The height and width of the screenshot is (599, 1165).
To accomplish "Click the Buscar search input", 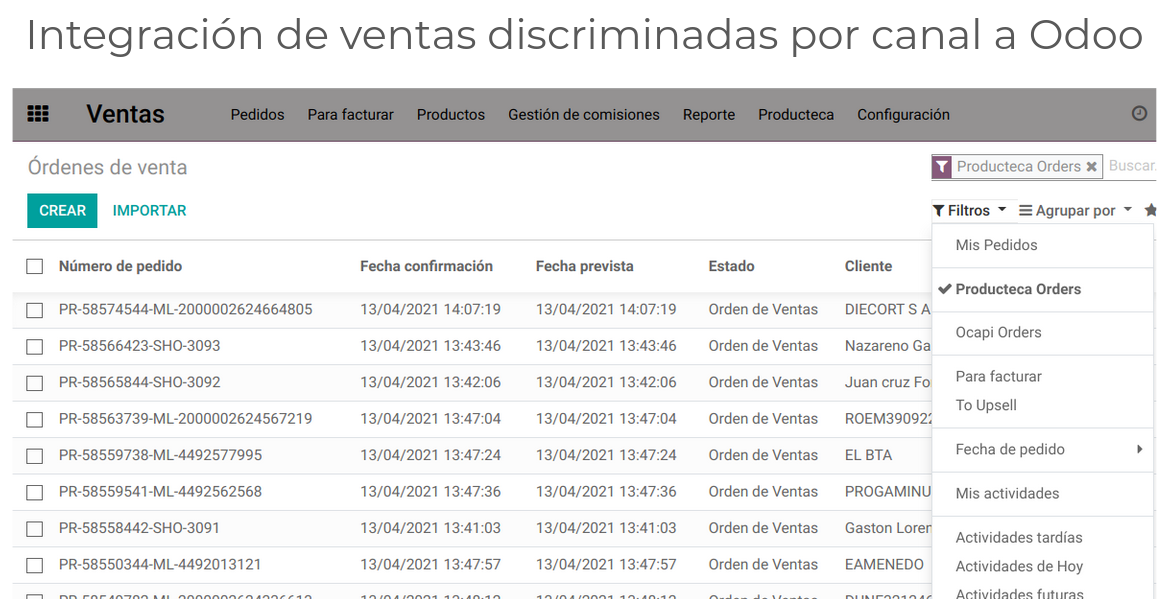I will 1132,166.
